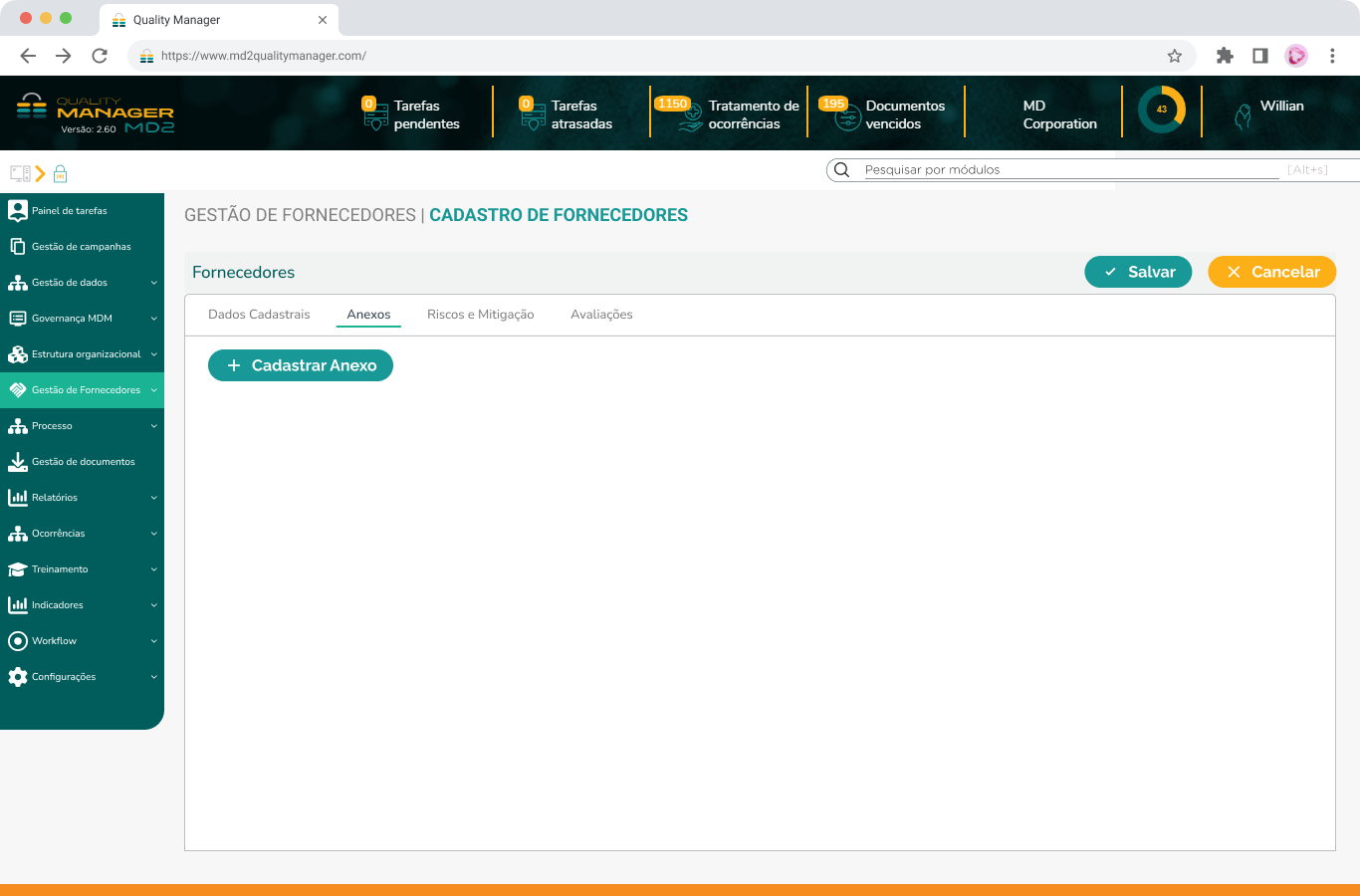Switch to the Riscos e Mitigação tab
Screen dimensions: 1360x896
tap(480, 314)
